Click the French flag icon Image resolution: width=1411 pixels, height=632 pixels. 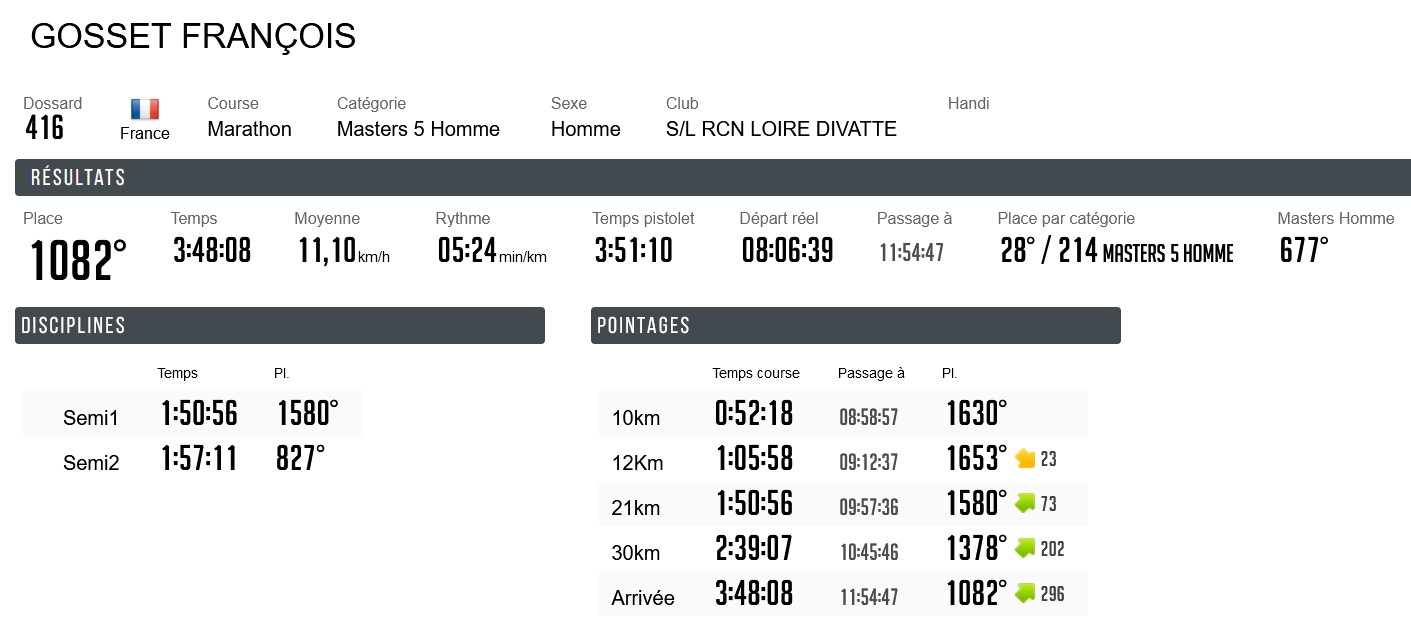tap(144, 109)
